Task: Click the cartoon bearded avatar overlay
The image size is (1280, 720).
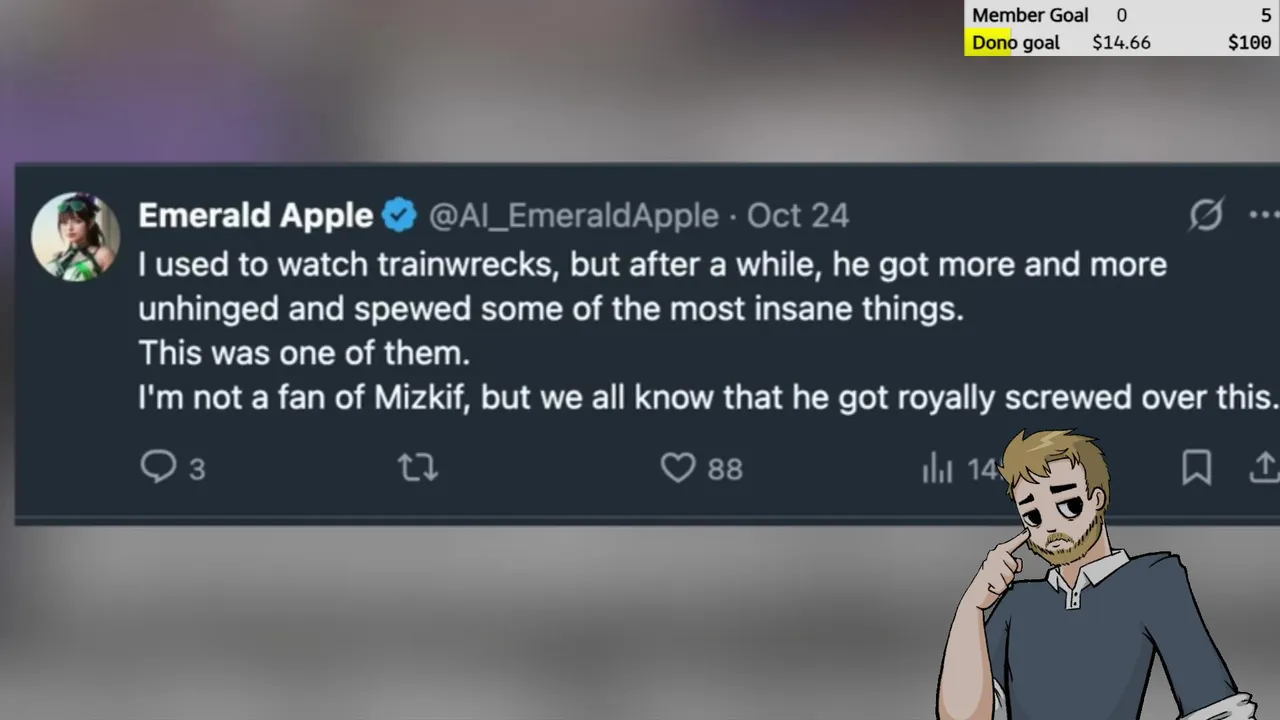Action: coord(1095,575)
